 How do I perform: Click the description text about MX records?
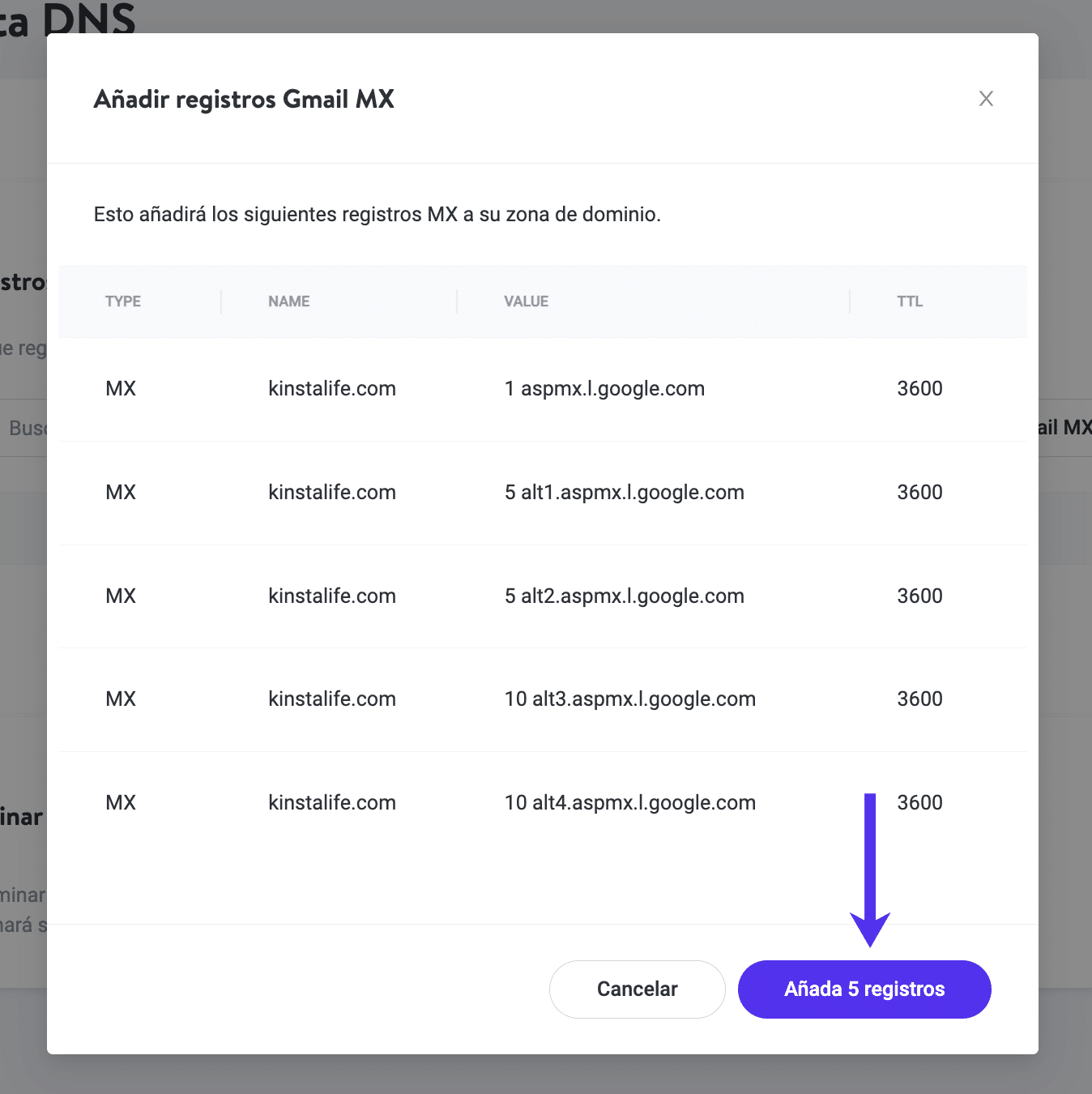(378, 215)
